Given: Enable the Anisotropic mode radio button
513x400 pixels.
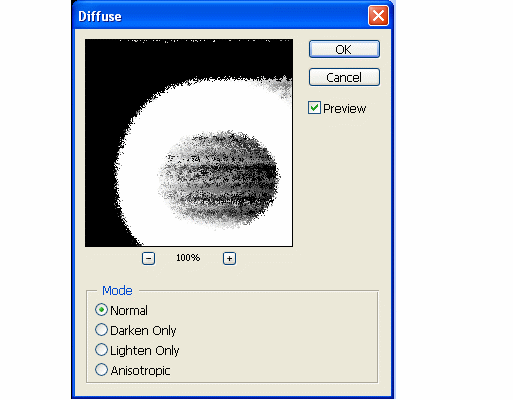Looking at the screenshot, I should pos(101,370).
